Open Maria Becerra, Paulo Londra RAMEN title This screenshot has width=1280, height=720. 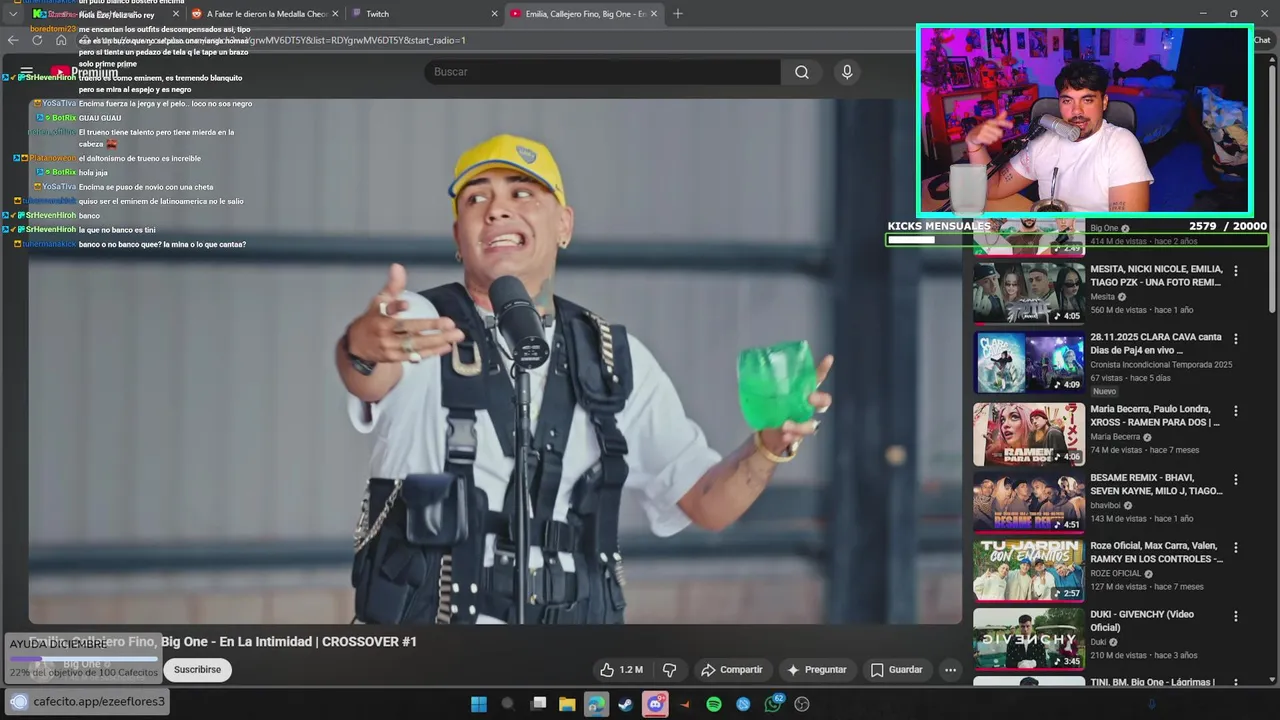tap(1156, 416)
